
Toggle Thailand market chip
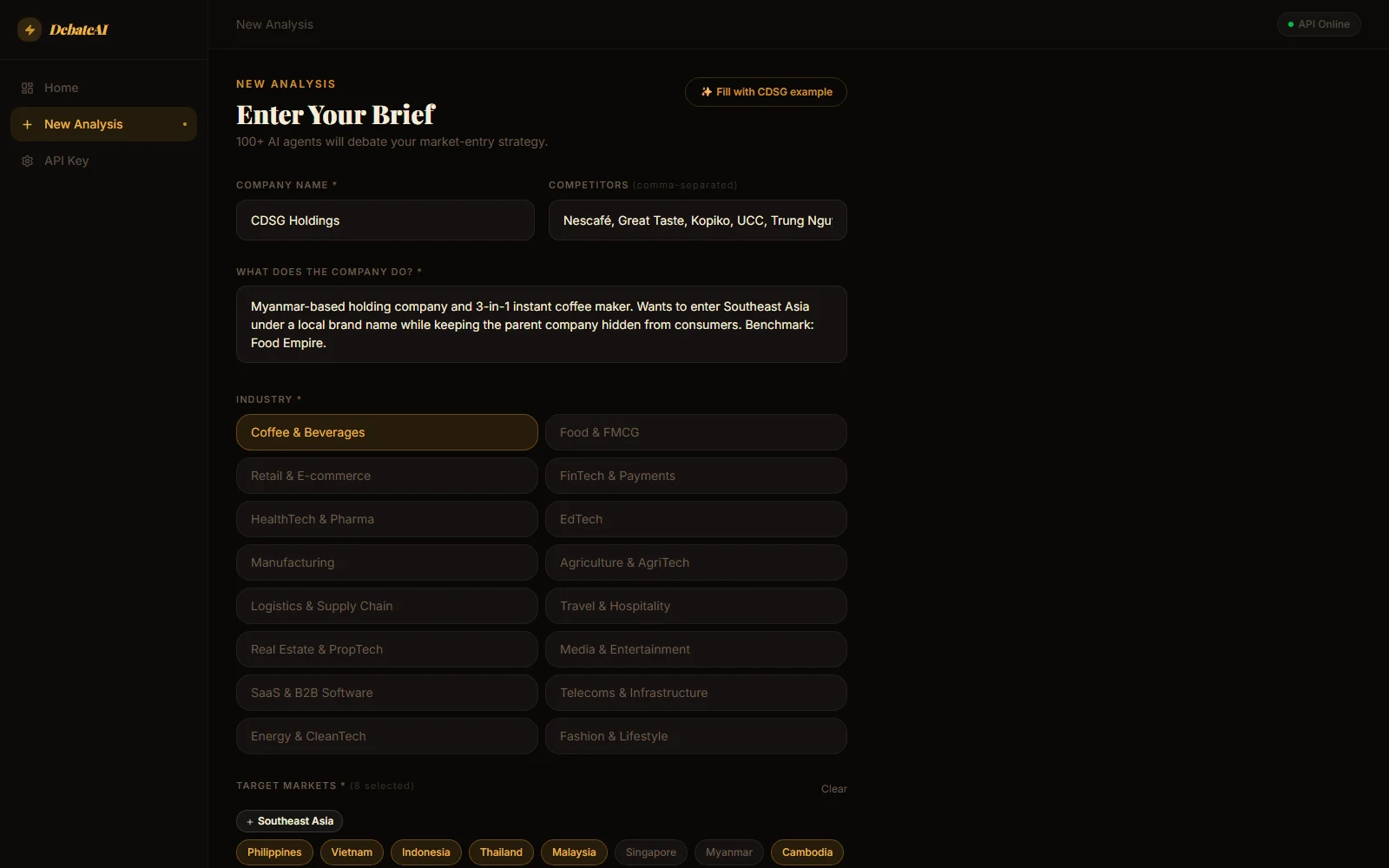click(x=502, y=852)
